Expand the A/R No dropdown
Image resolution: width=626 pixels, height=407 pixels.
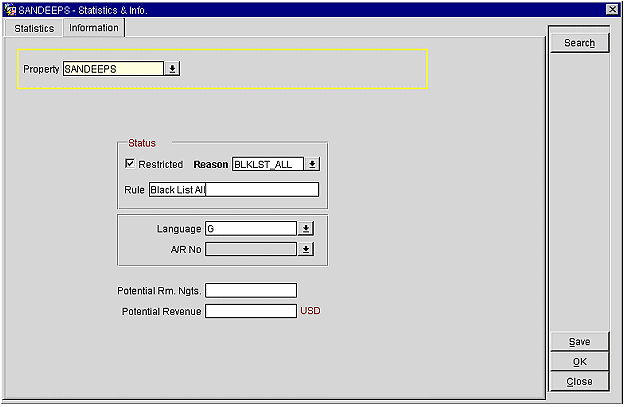pyautogui.click(x=306, y=249)
